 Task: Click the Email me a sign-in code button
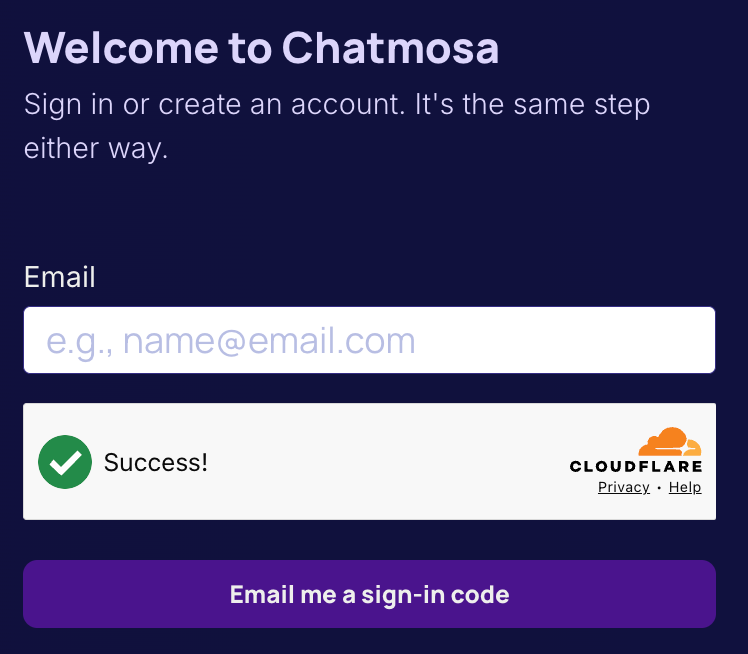[x=369, y=594]
